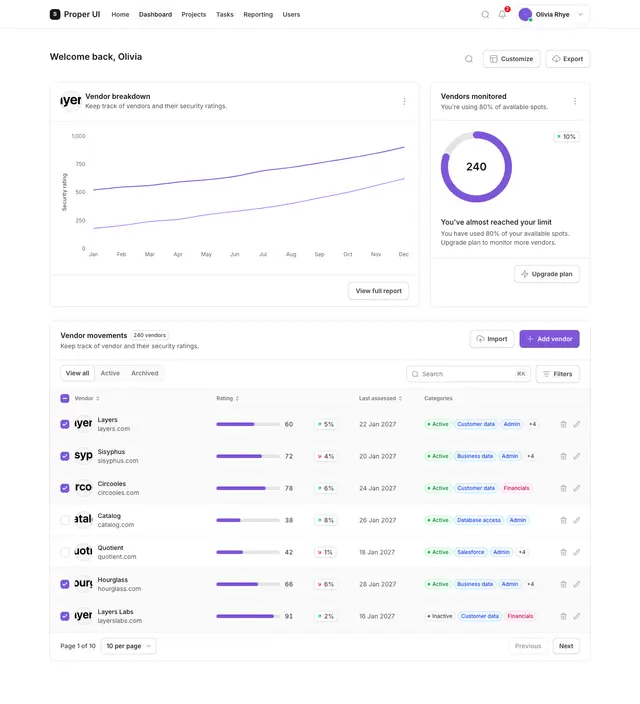The image size is (640, 704).
Task: Delete the Layers Labs vendor row
Action: point(563,616)
